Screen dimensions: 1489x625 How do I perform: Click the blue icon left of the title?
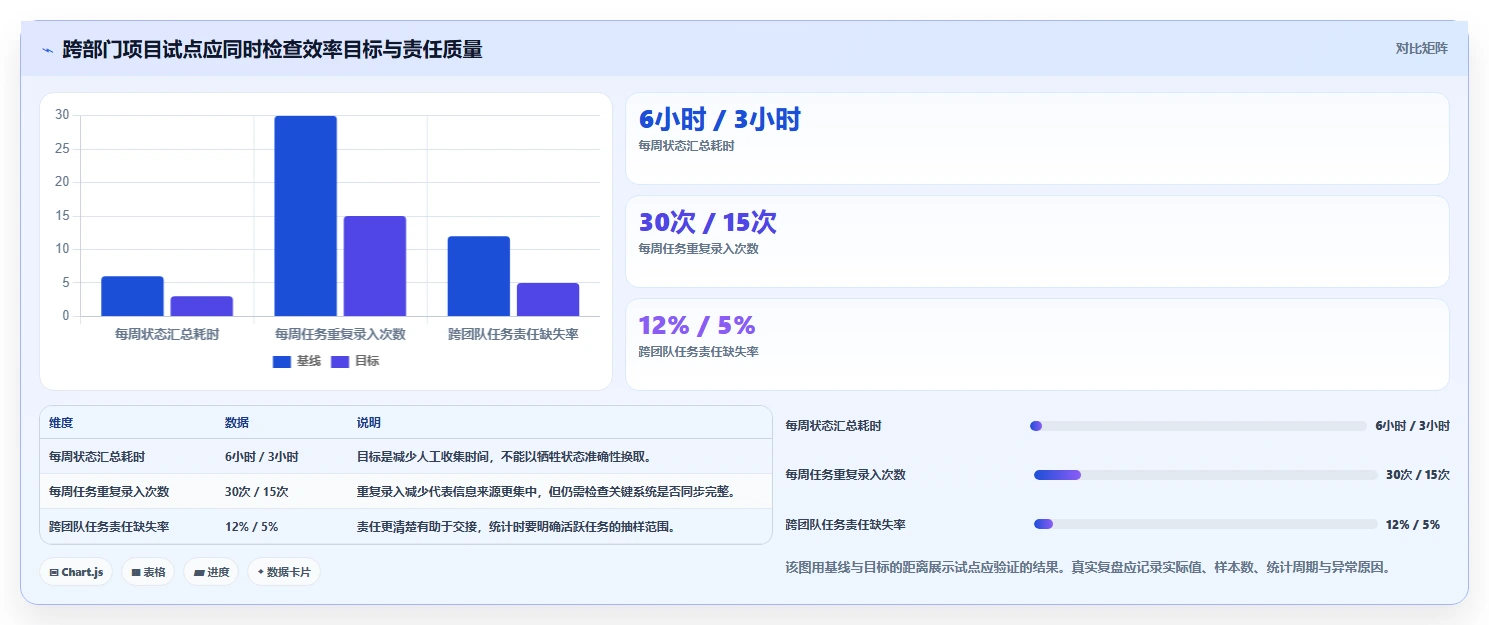pos(47,49)
